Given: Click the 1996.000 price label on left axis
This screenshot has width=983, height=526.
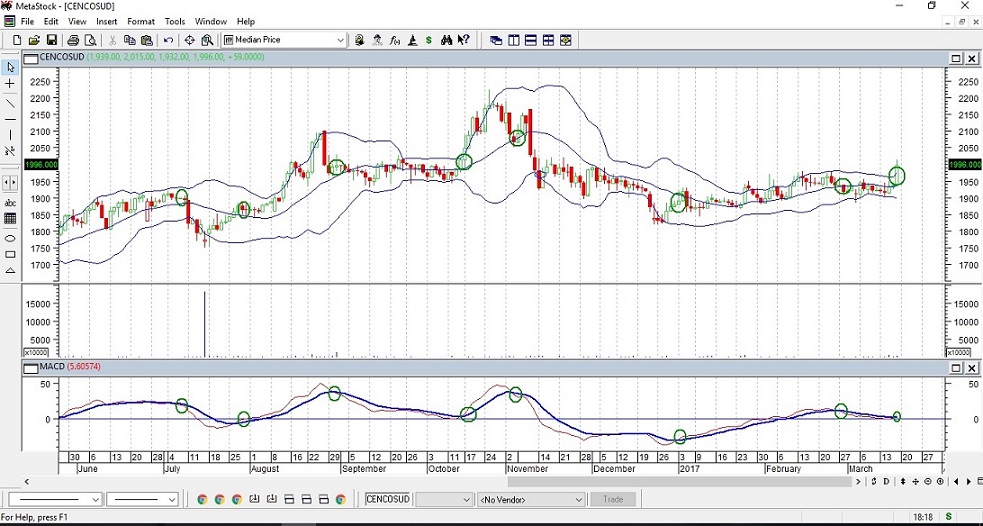Looking at the screenshot, I should 41,165.
